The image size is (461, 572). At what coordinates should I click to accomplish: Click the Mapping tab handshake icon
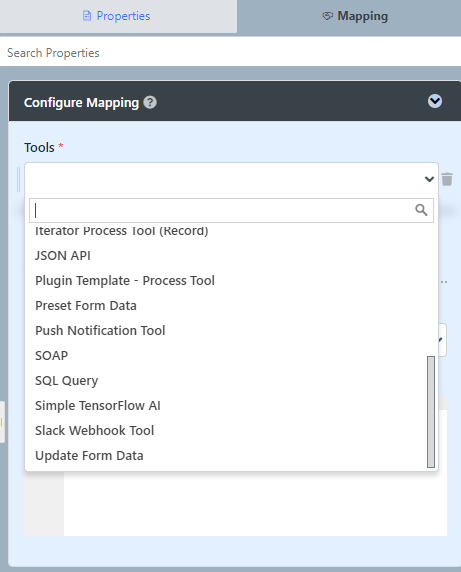[x=328, y=16]
